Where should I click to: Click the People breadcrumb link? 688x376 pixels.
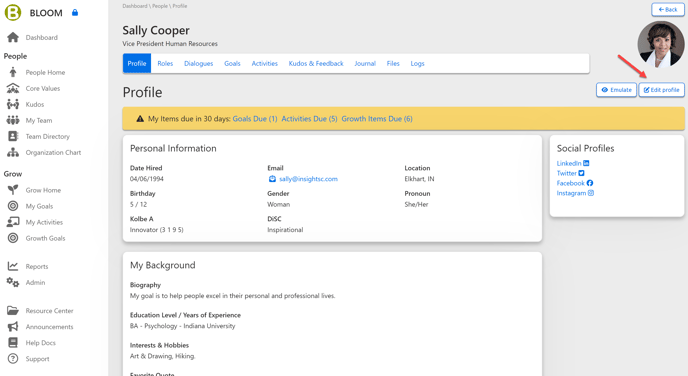160,6
